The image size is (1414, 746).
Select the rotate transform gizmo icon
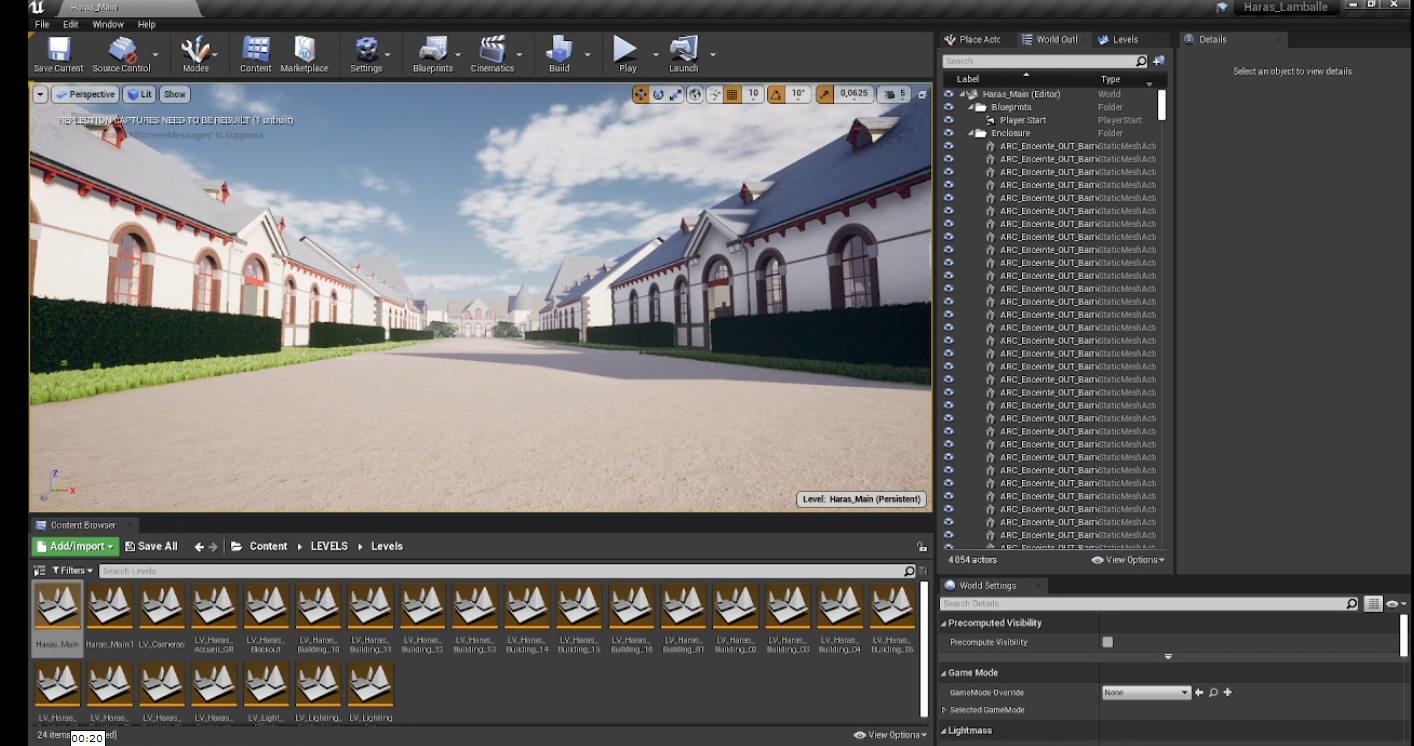(658, 94)
